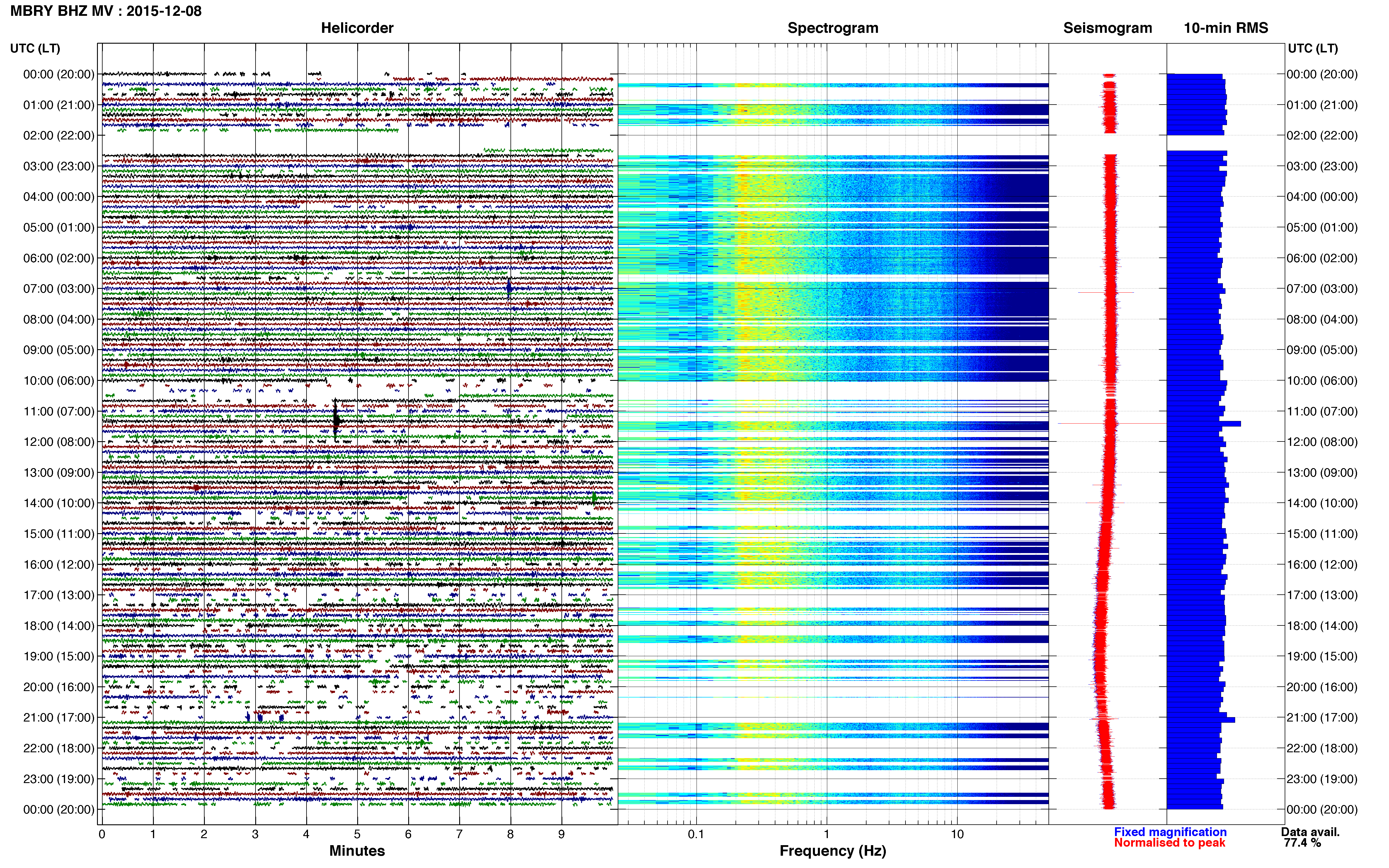The image size is (1389, 868).
Task: Click the left axis label 04:00 (00:00)
Action: (59, 197)
